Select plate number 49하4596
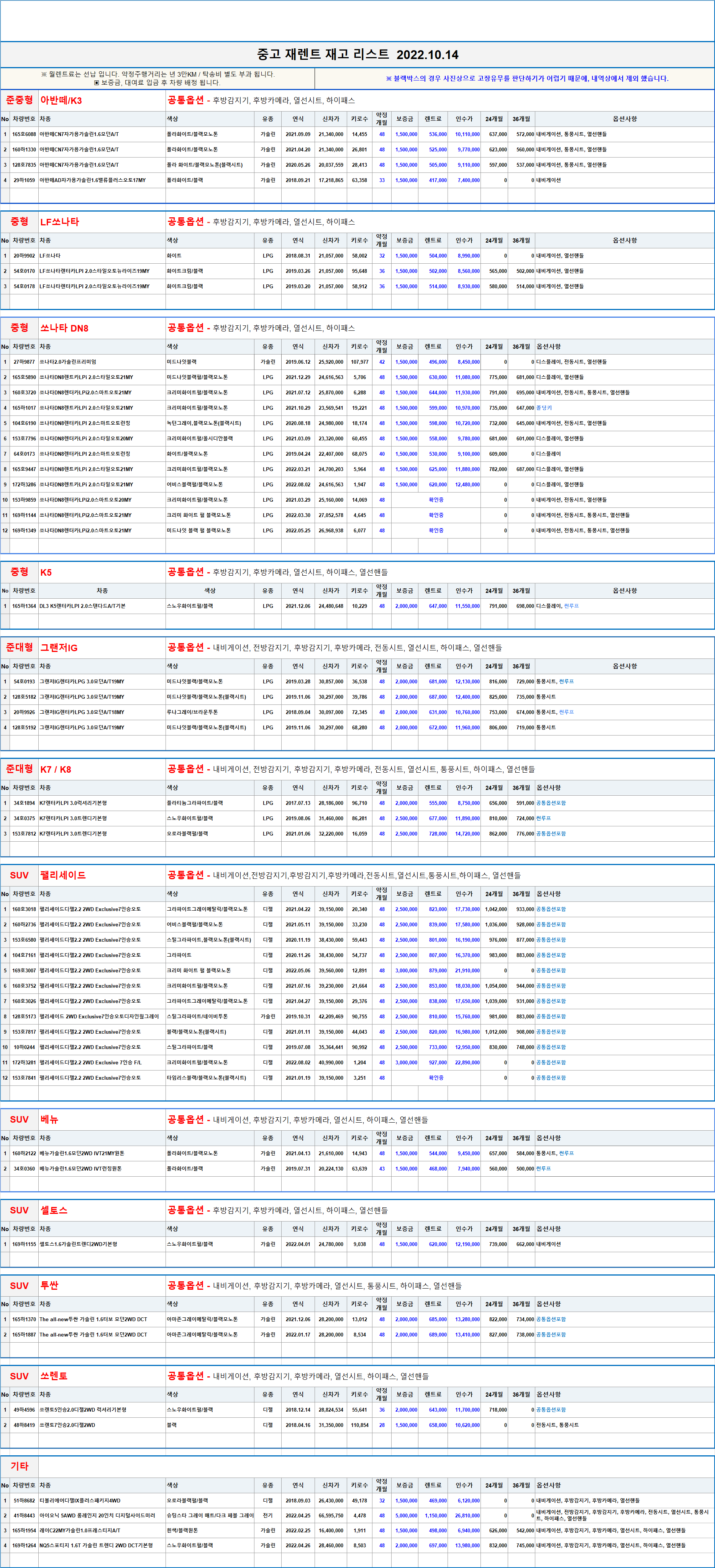 [x=25, y=1410]
